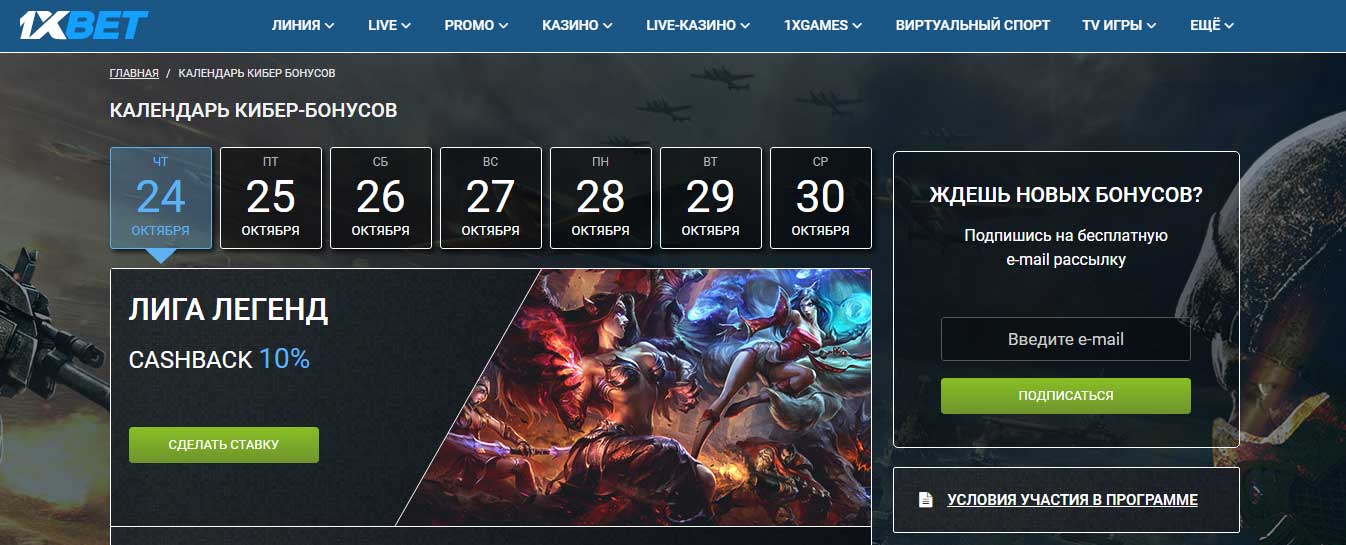Image resolution: width=1346 pixels, height=545 pixels.
Task: Click the ГЛАВНАЯ breadcrumb link
Action: point(134,74)
